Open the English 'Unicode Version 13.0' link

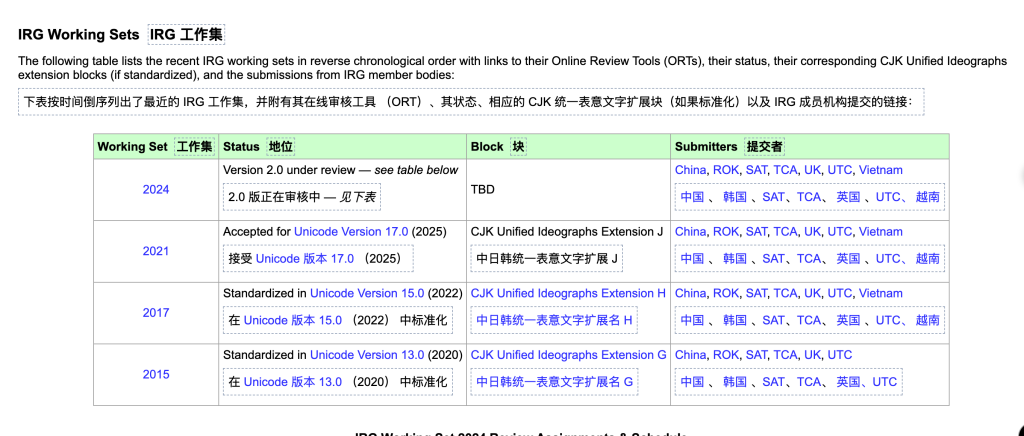coord(367,355)
